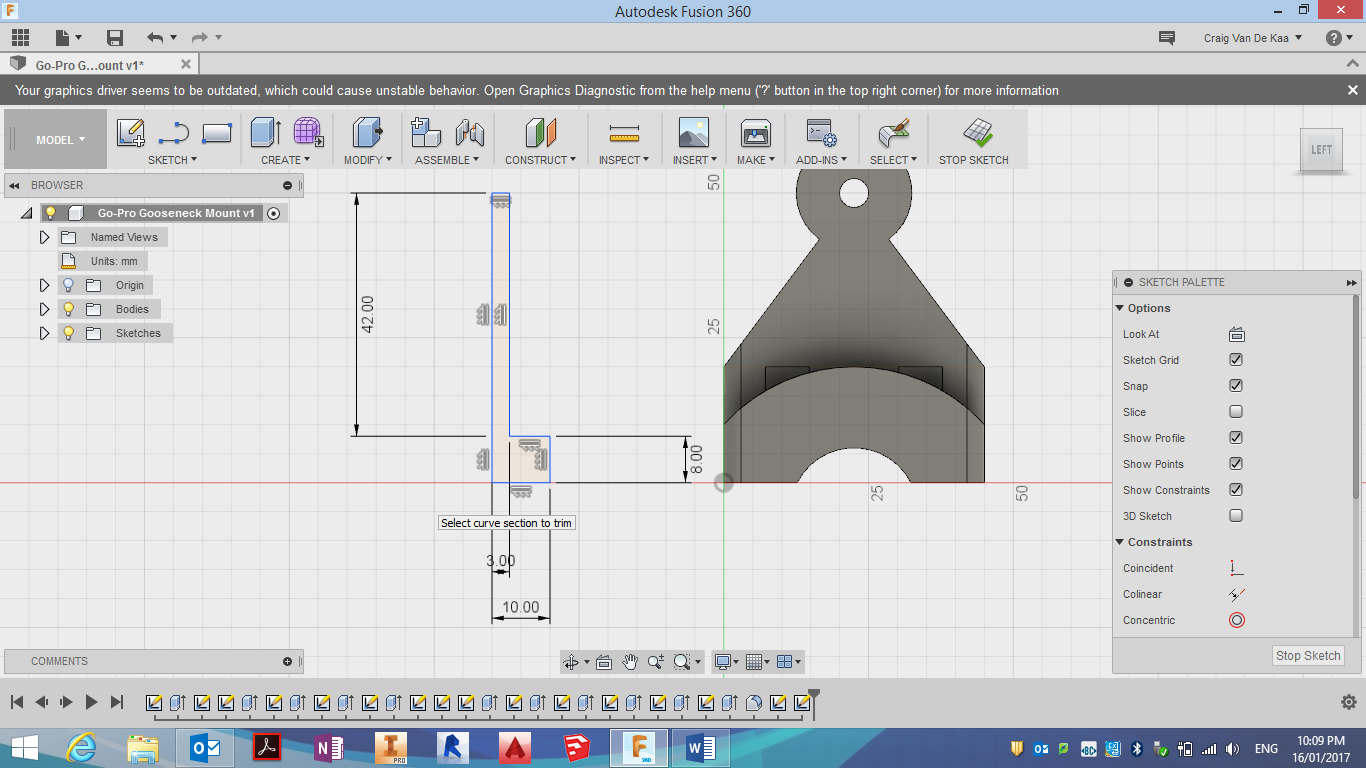Open the data panel grid icon
The image size is (1366, 768).
coord(20,38)
